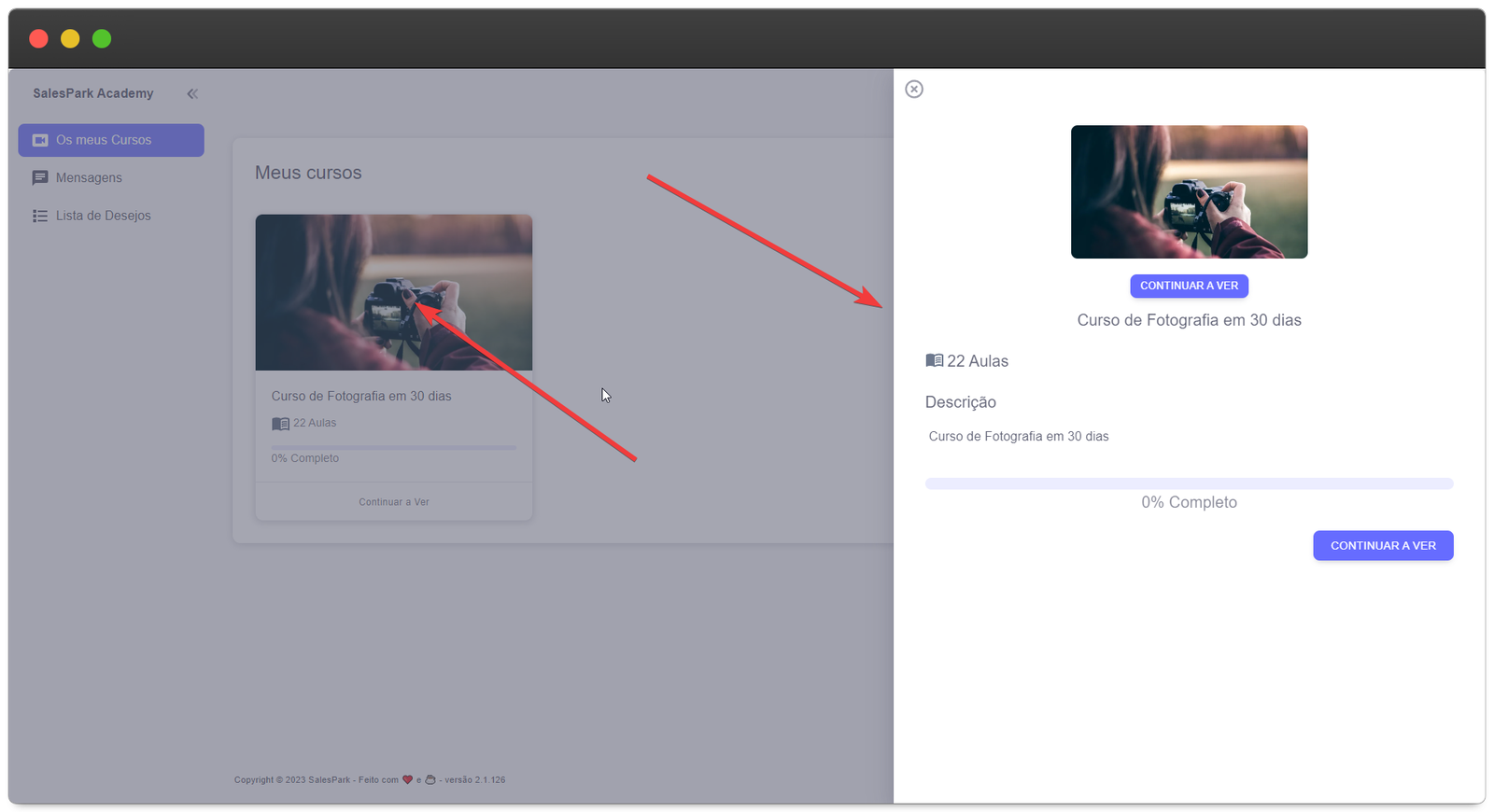The width and height of the screenshot is (1494, 812).
Task: Click the progress bar in the details panel
Action: click(1189, 483)
